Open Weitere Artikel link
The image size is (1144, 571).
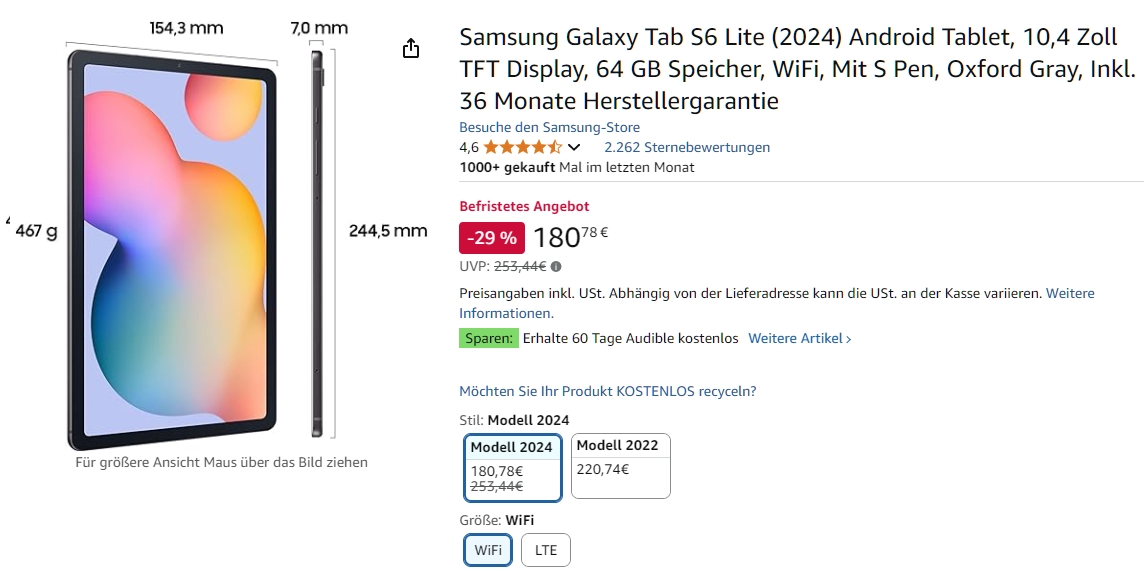[799, 338]
